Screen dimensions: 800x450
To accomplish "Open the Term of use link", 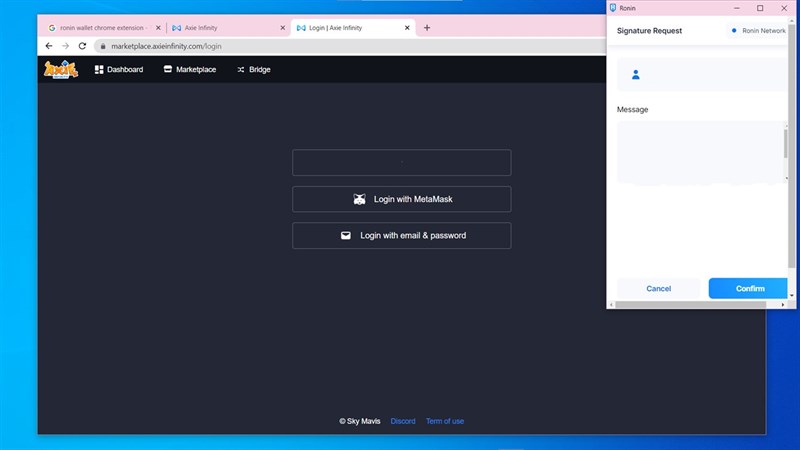I will tap(444, 421).
